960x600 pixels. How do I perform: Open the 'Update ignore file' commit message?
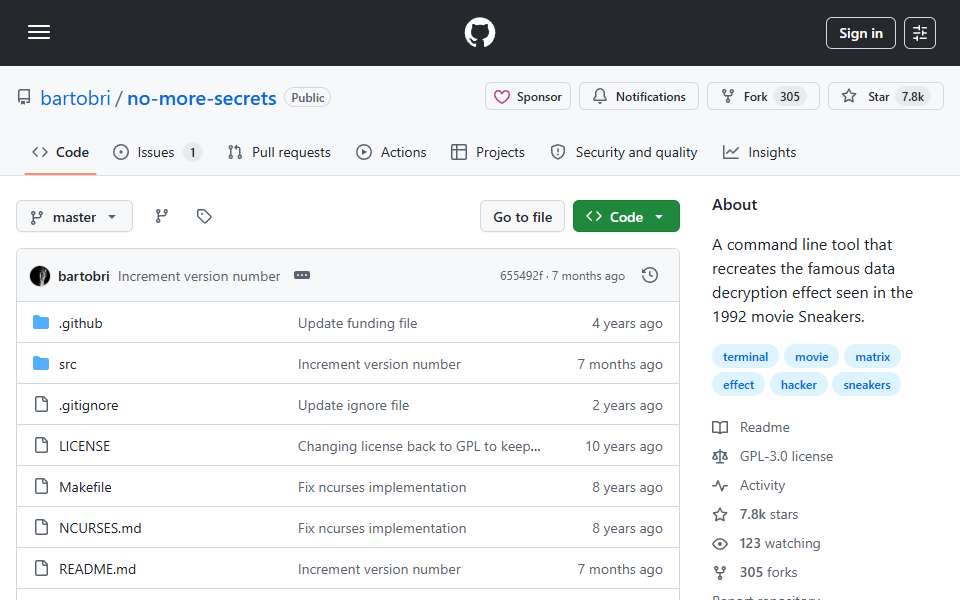coord(353,405)
